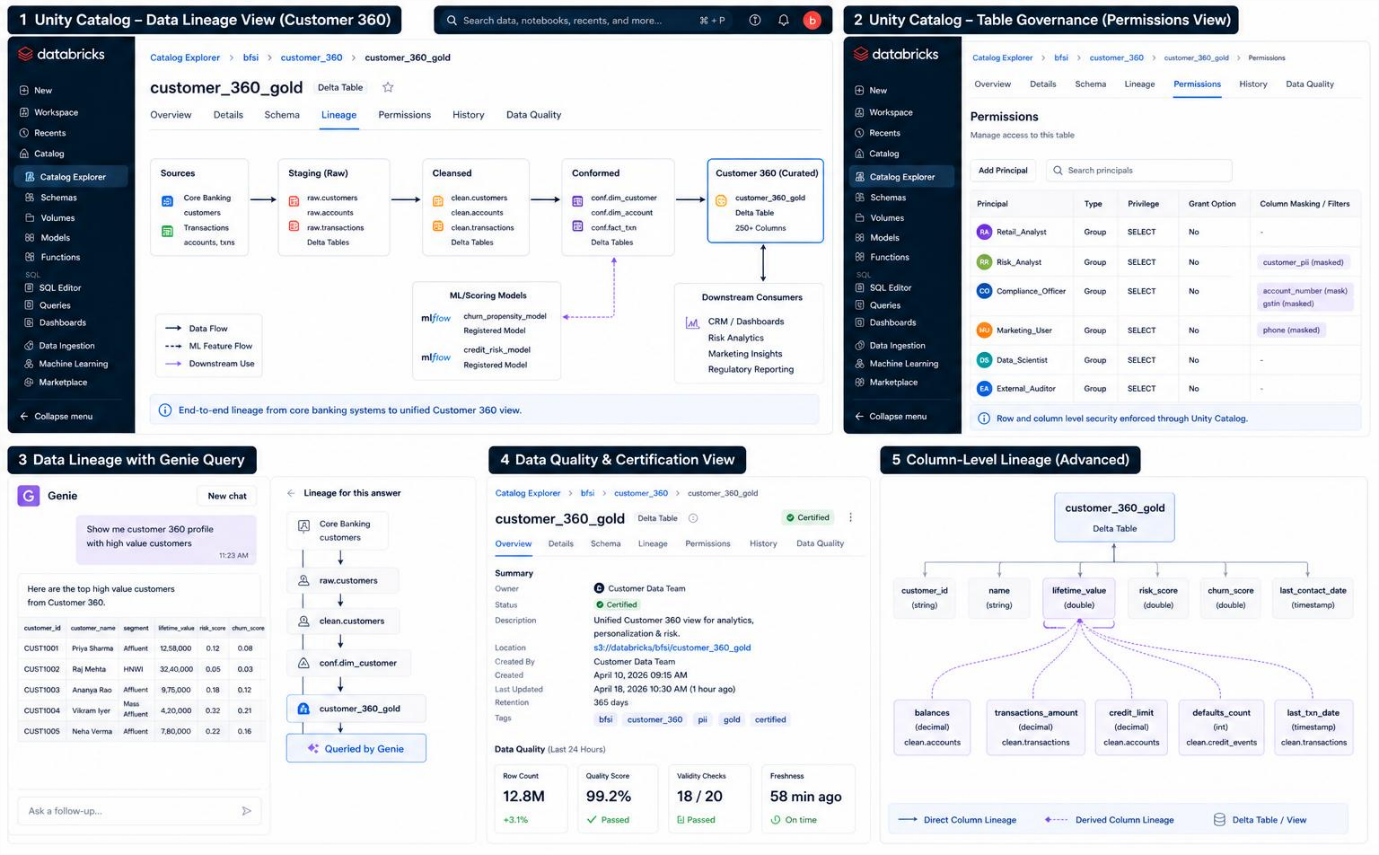Click 'credit_risk_model' in ML/Scoring Models
This screenshot has height=855, width=1379.
499,350
